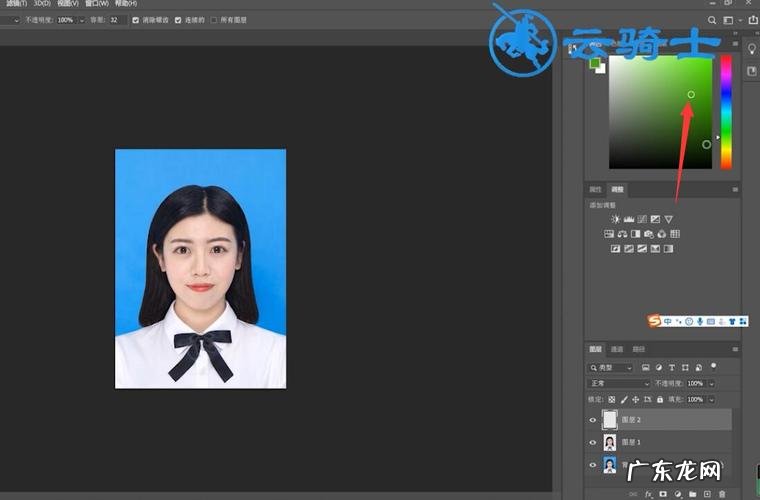Click the share icon at top right
Image resolution: width=760 pixels, height=500 pixels.
(x=753, y=20)
